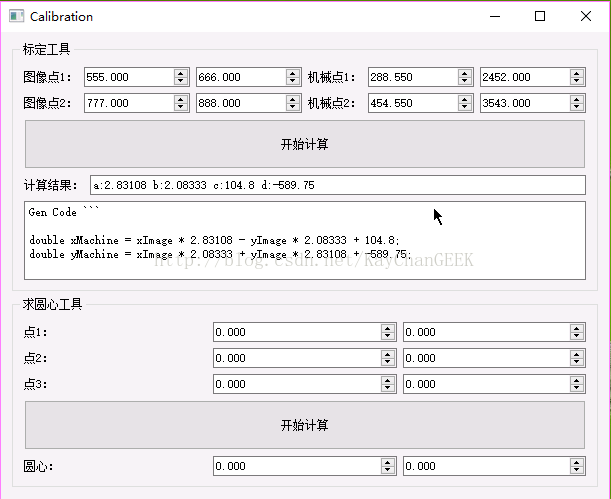Decrease 圆心 second value with down arrow

(577, 470)
